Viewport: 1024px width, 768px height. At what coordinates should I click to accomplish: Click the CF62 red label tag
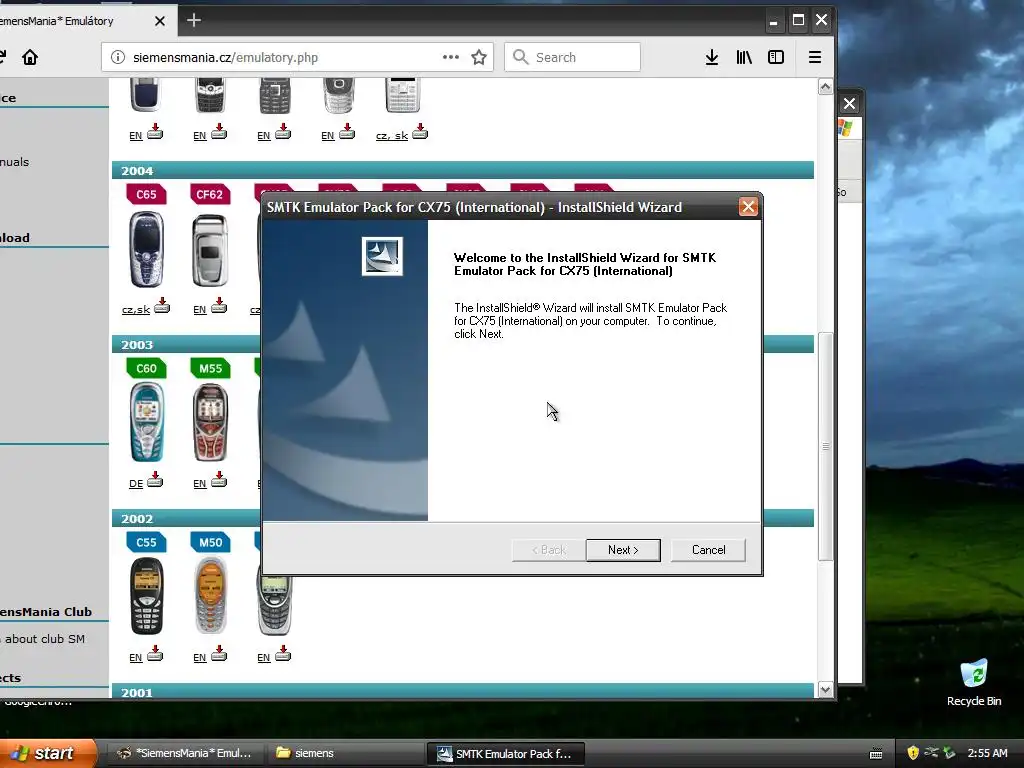[x=210, y=194]
